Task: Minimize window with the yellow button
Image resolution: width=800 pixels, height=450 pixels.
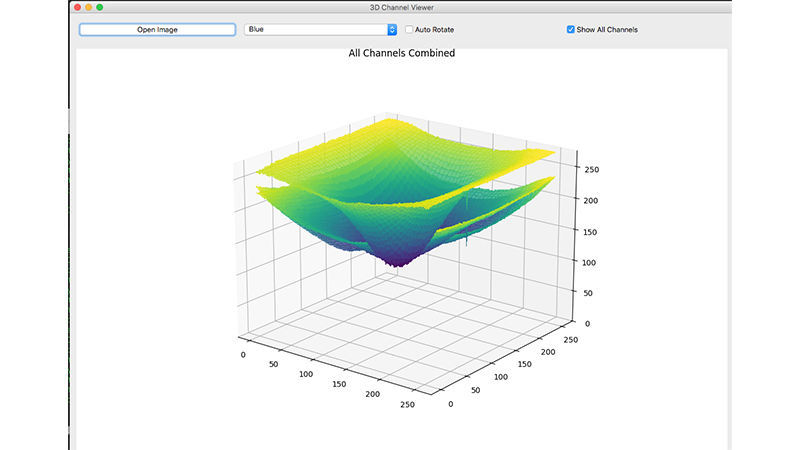Action: click(89, 7)
